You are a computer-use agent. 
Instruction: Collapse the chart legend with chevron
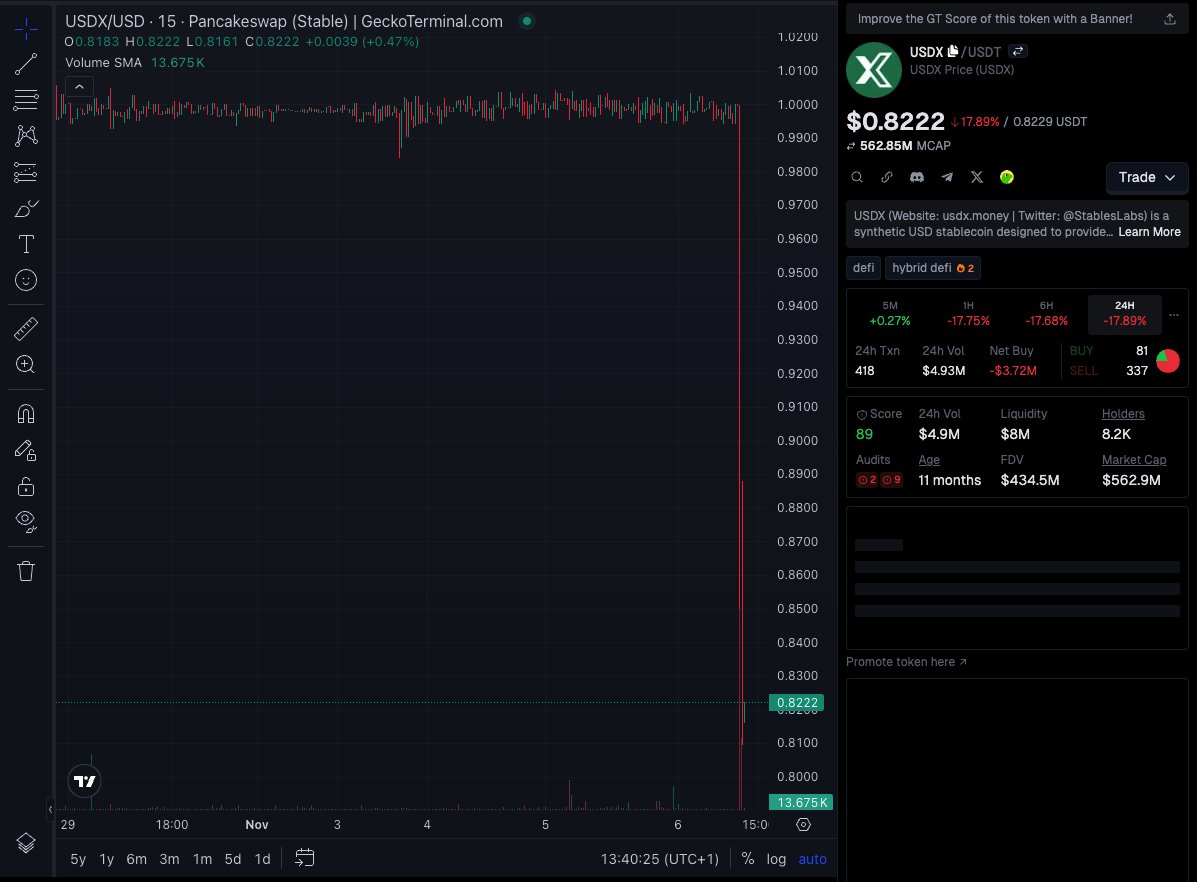(x=79, y=87)
